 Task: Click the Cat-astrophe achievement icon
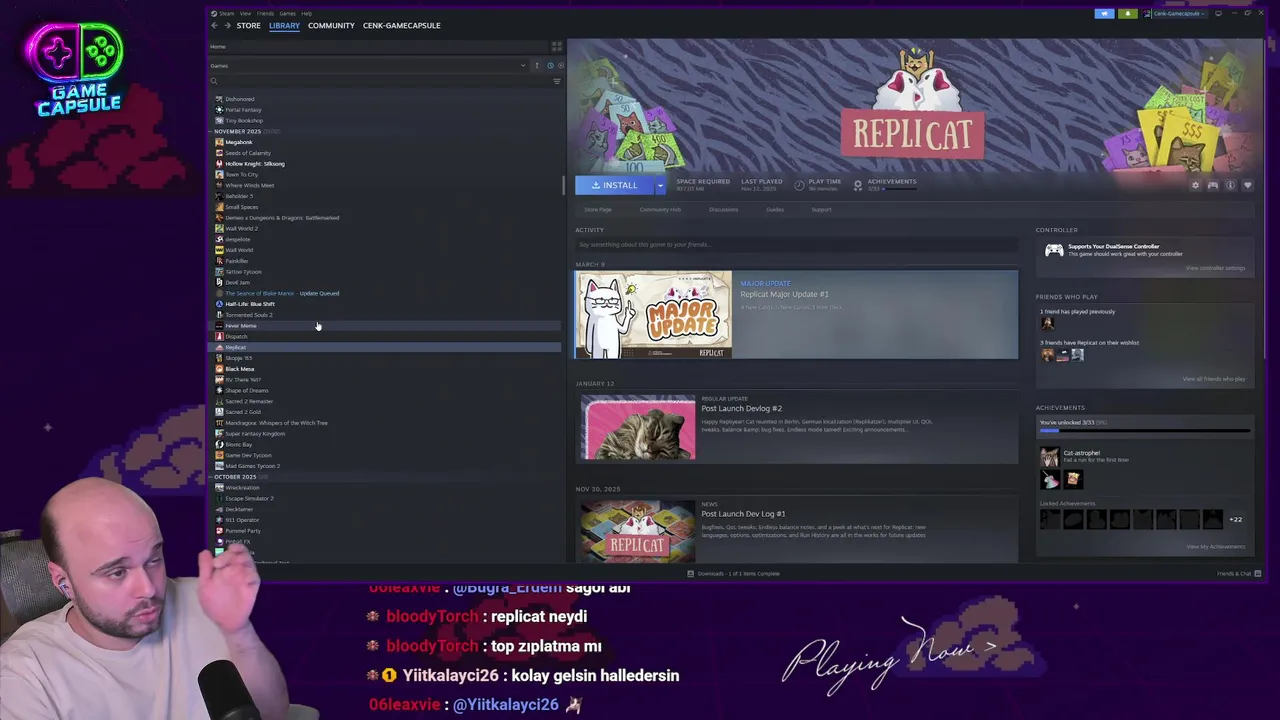1049,457
